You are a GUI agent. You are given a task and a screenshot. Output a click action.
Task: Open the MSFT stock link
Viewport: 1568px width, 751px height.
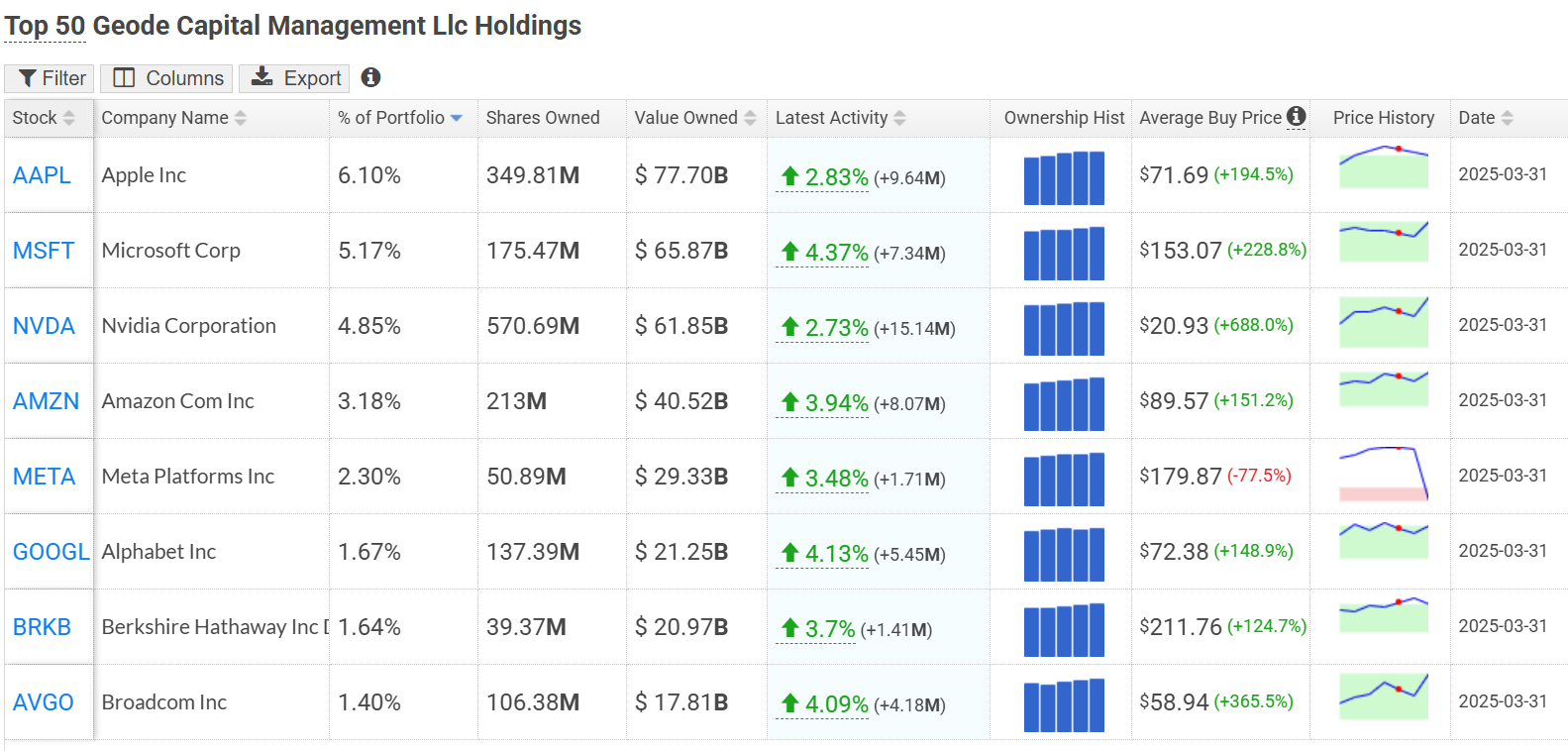[44, 251]
